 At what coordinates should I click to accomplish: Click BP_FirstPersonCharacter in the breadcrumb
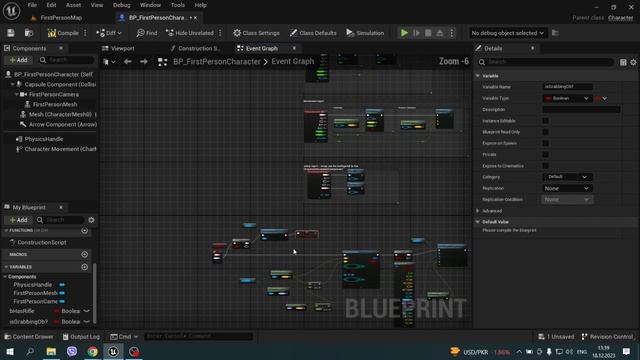pyautogui.click(x=217, y=62)
